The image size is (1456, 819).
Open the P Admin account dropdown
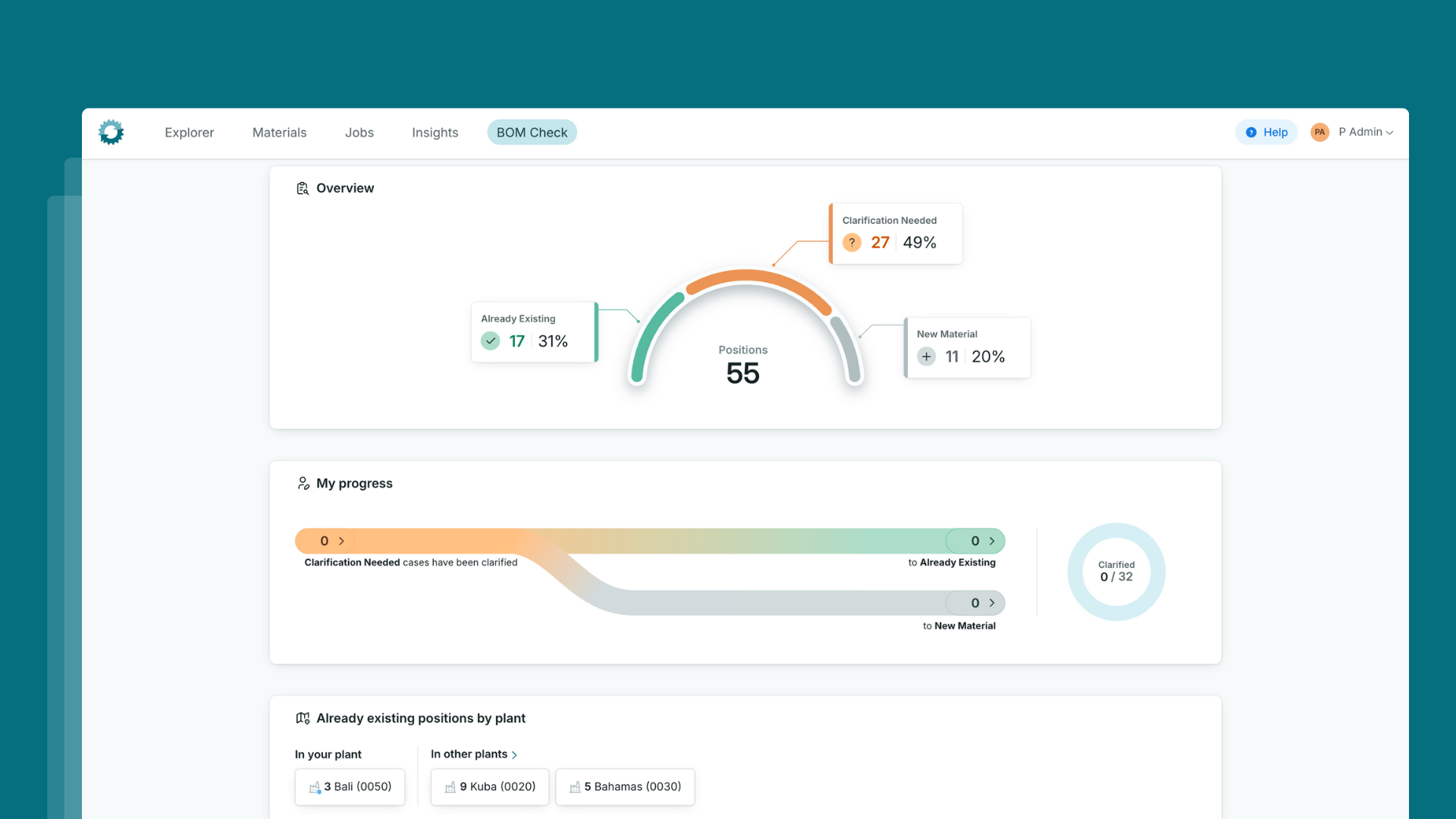click(x=1366, y=132)
